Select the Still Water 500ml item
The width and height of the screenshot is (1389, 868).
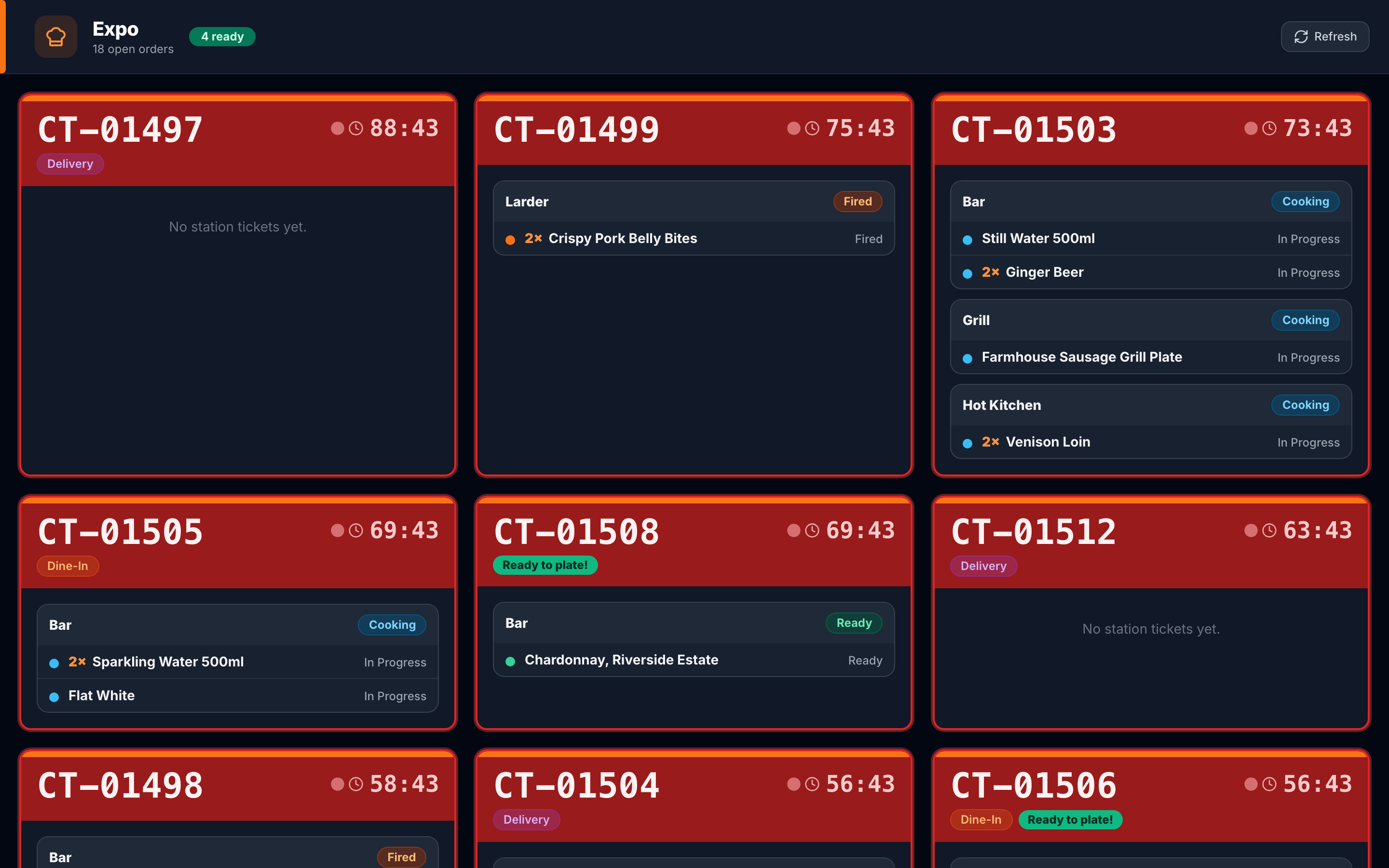click(1151, 239)
